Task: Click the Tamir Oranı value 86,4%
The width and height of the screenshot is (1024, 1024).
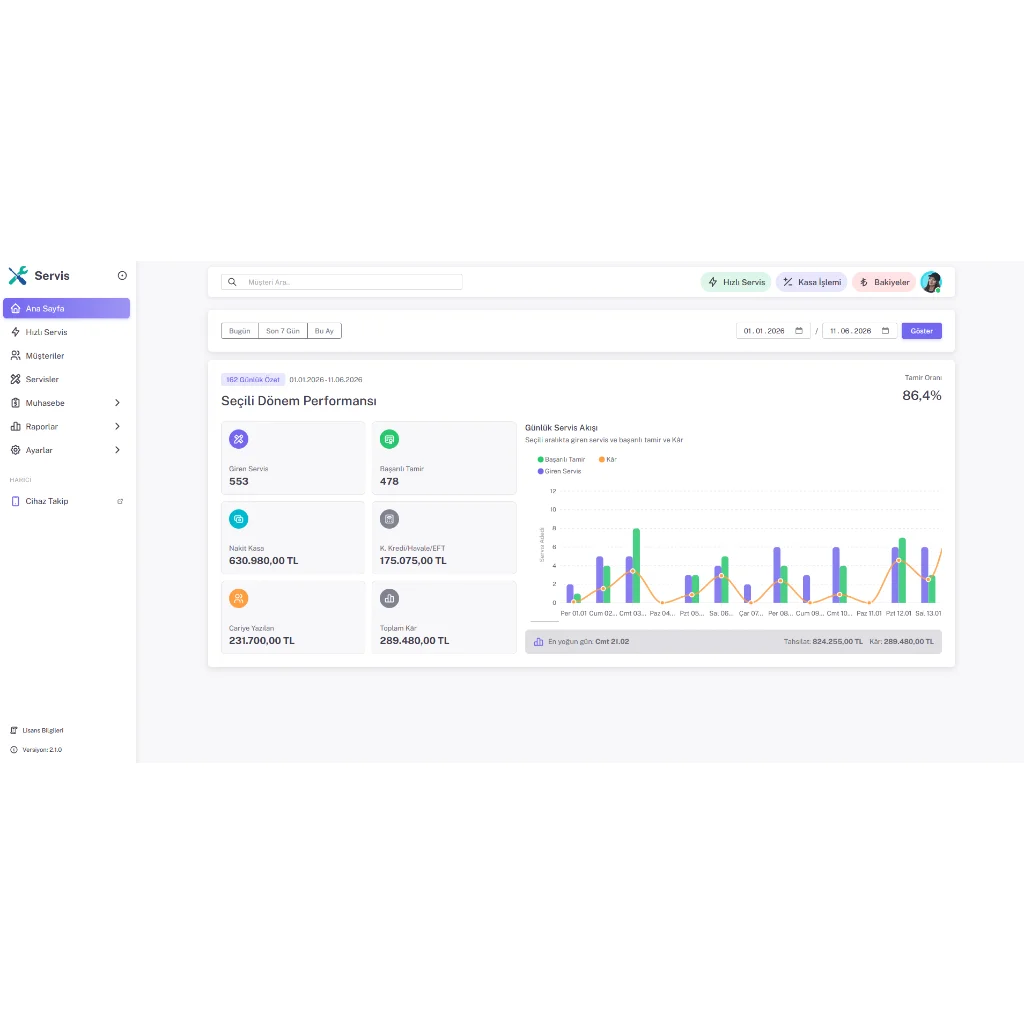Action: [x=921, y=396]
